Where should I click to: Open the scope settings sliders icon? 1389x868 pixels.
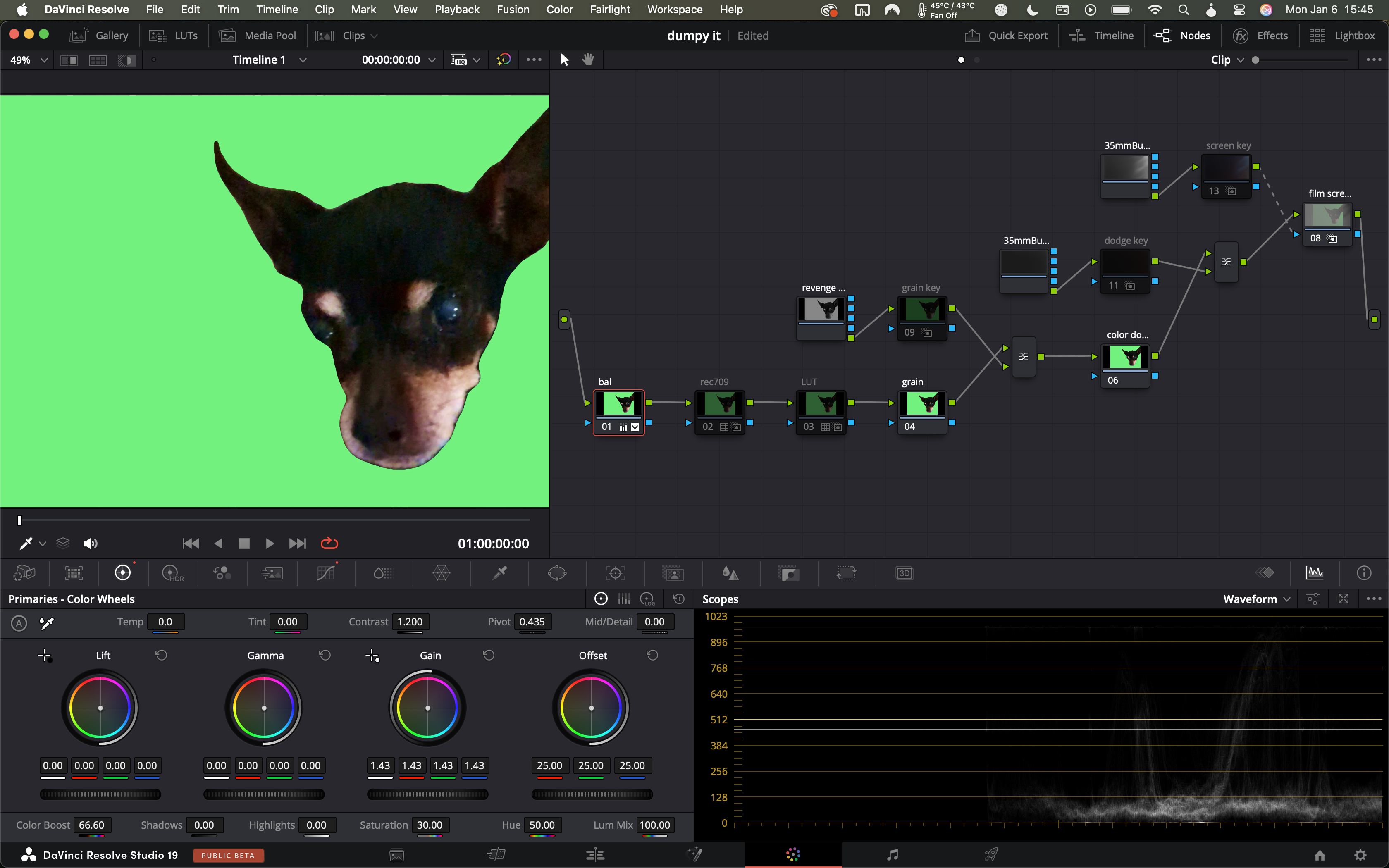click(x=1313, y=599)
